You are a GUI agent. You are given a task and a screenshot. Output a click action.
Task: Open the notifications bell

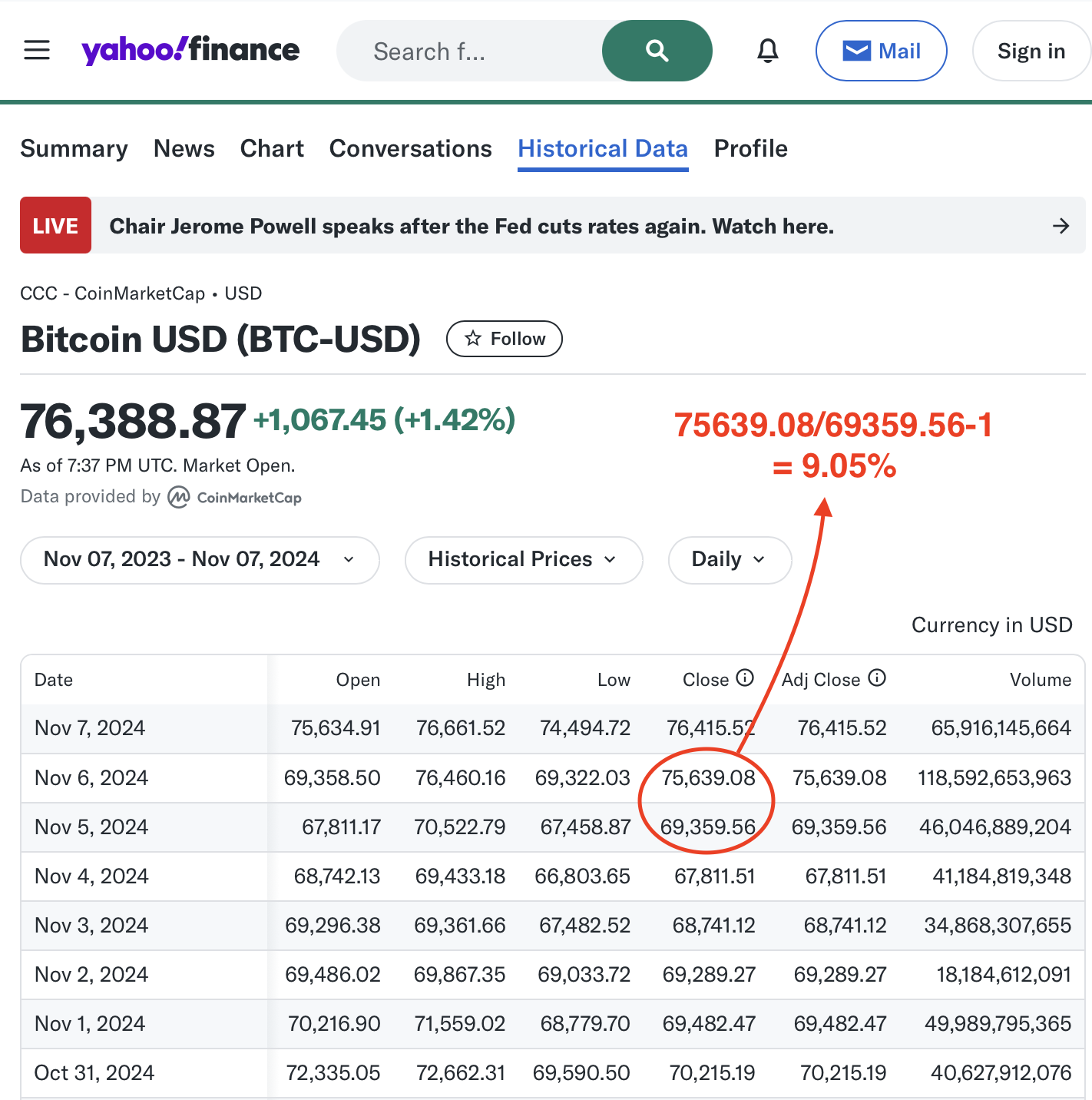(x=768, y=51)
